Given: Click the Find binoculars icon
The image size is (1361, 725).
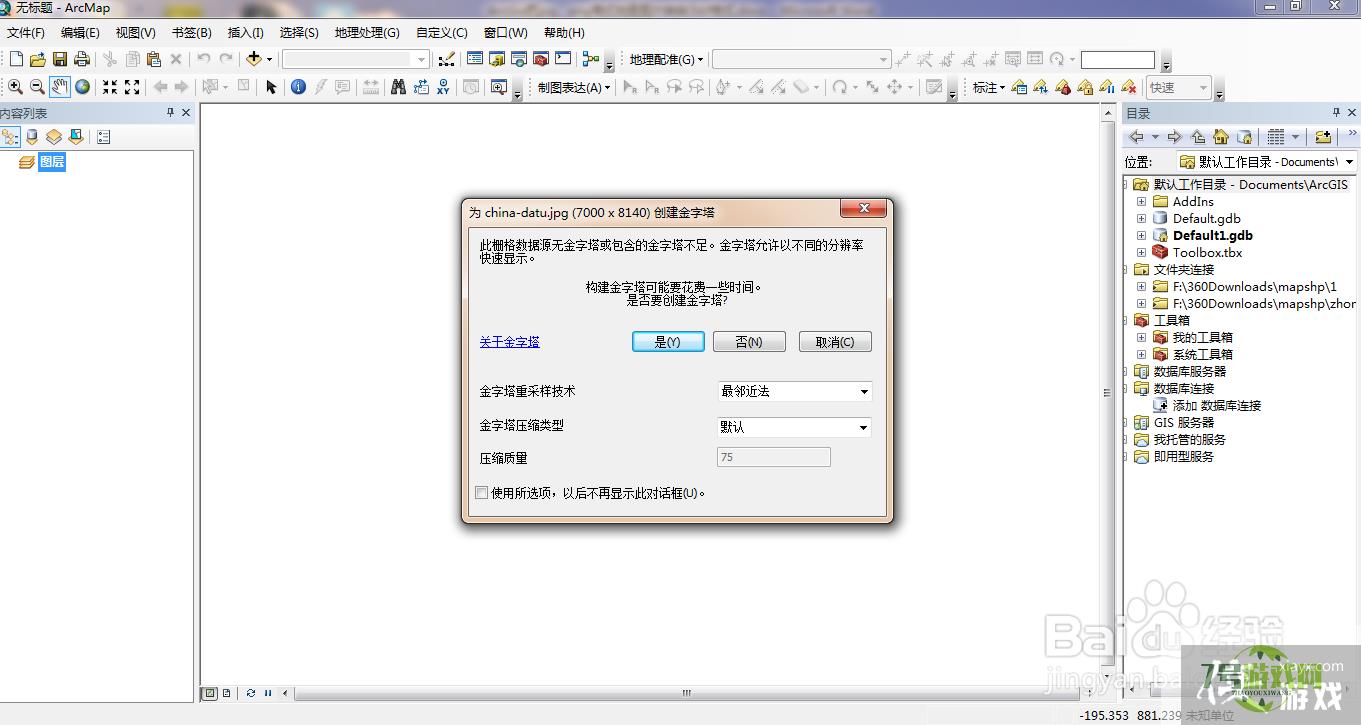Looking at the screenshot, I should [398, 87].
